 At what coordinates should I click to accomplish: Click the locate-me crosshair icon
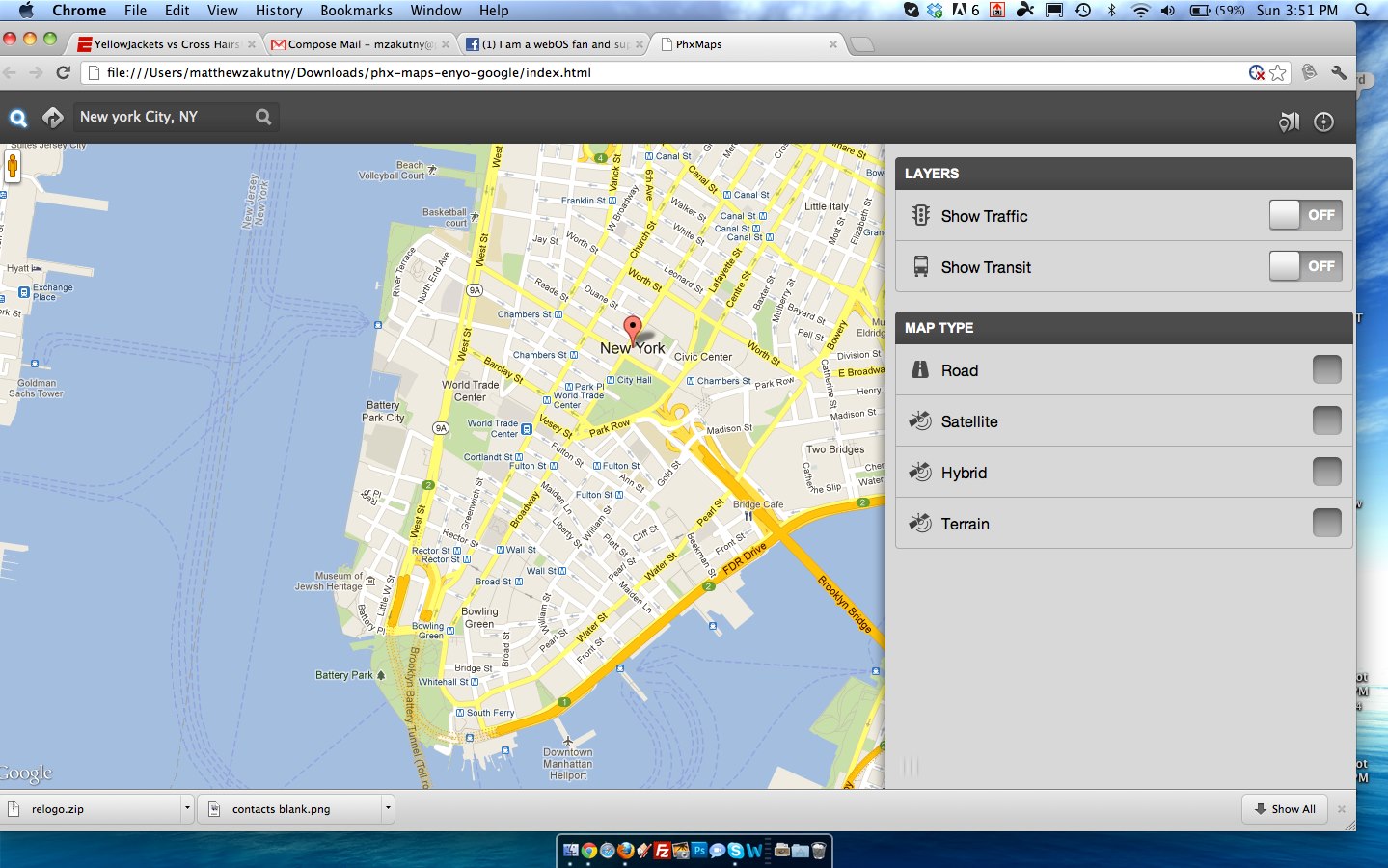coord(1323,122)
